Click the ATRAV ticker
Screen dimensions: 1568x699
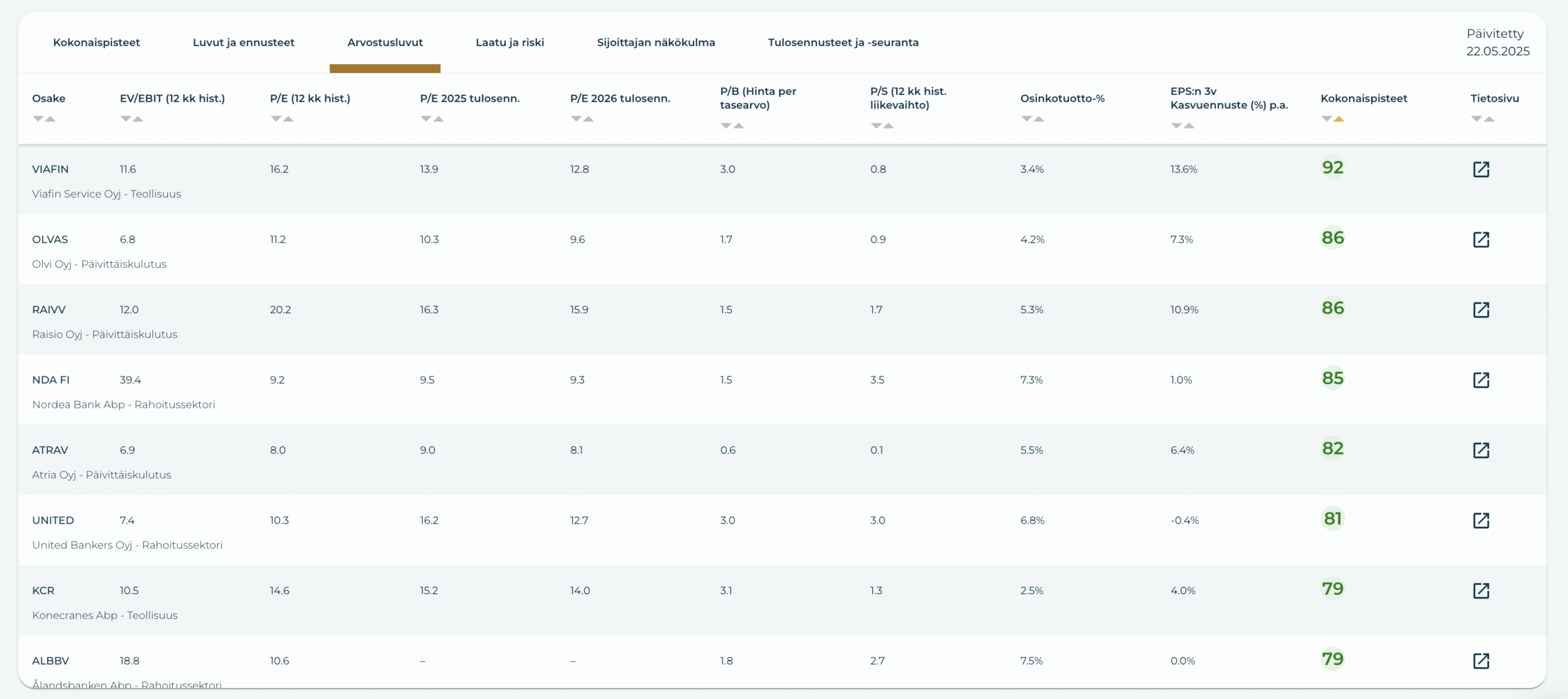pos(50,450)
